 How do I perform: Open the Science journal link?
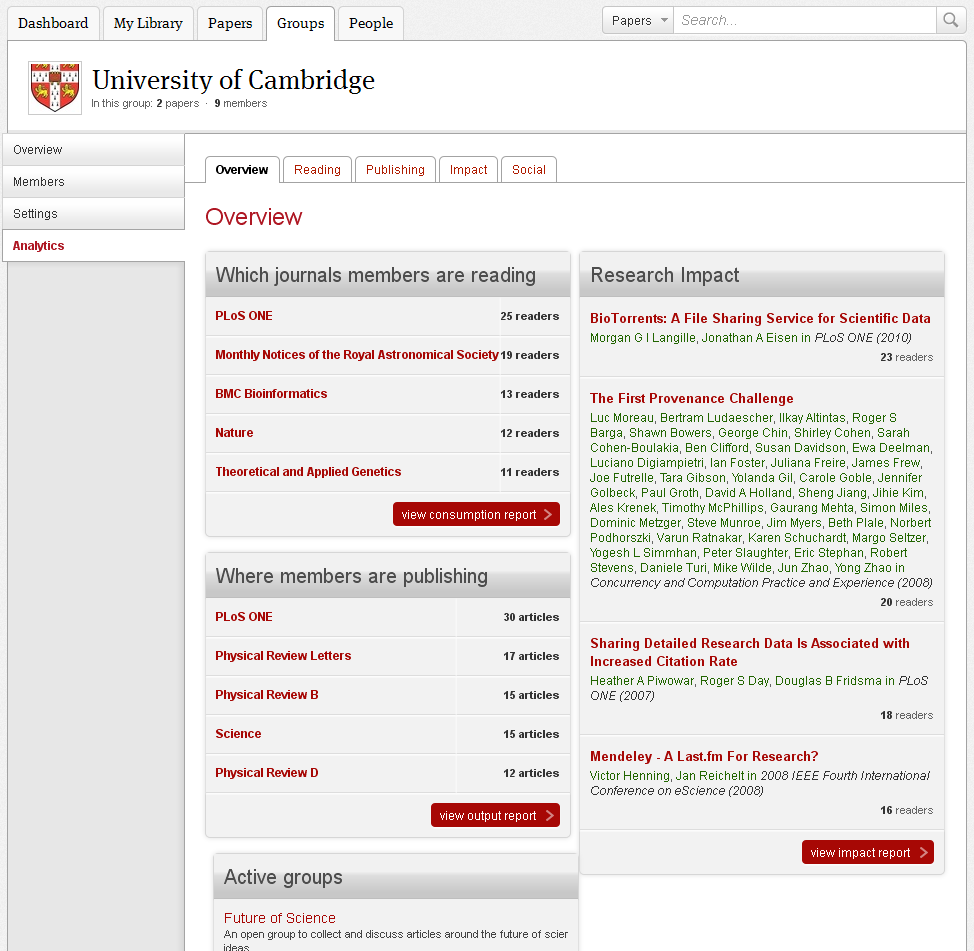click(x=239, y=734)
